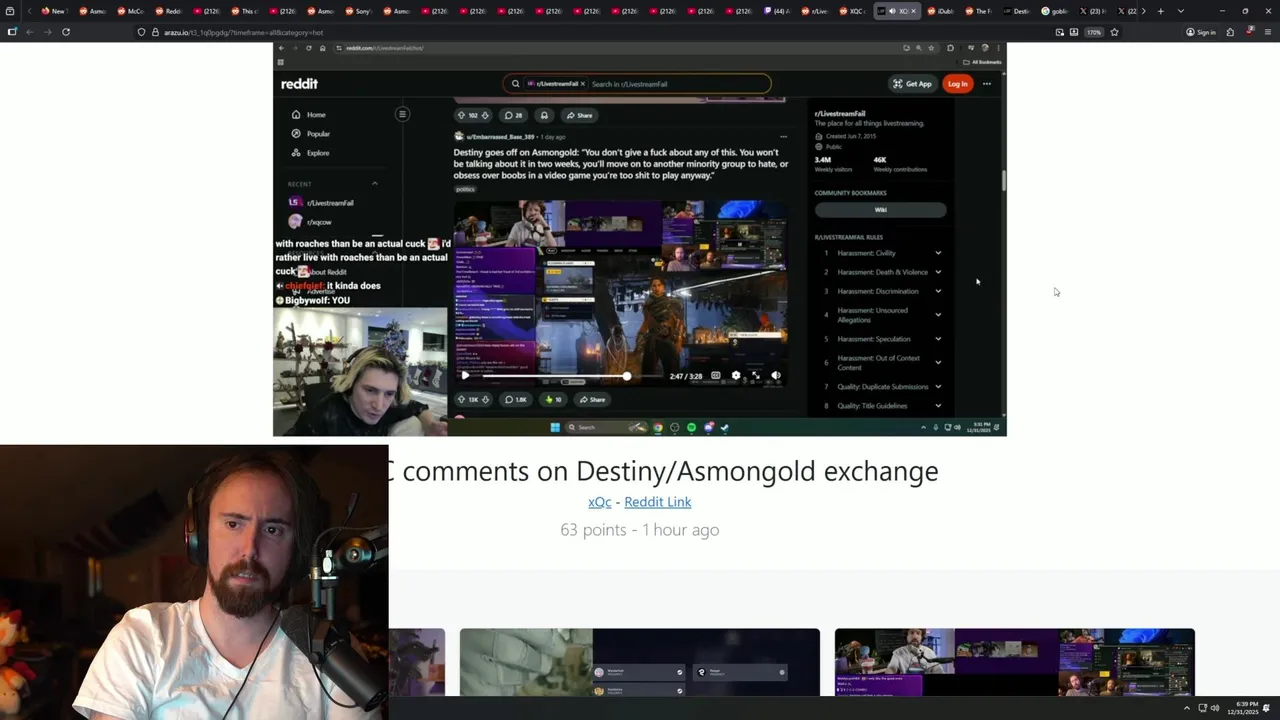Click the browser forward arrow
1280x720 pixels.
click(x=47, y=32)
